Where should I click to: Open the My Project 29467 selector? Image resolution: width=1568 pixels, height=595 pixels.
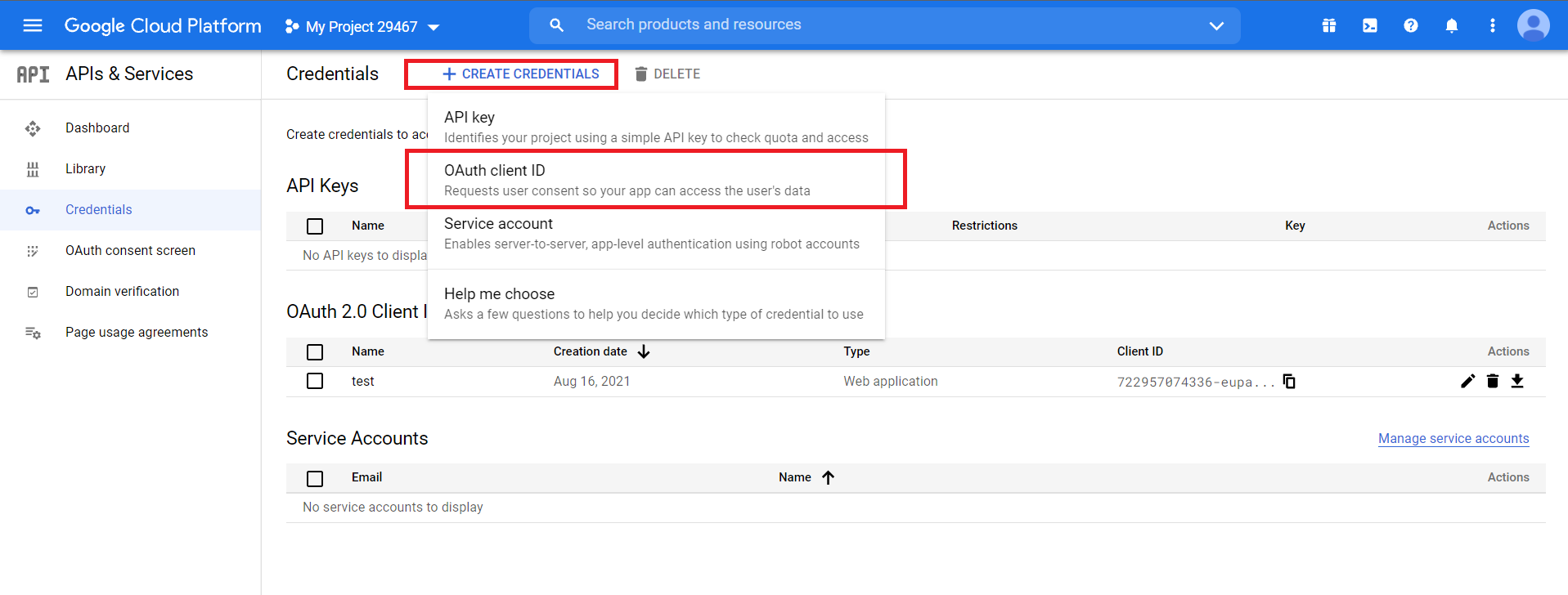[362, 27]
